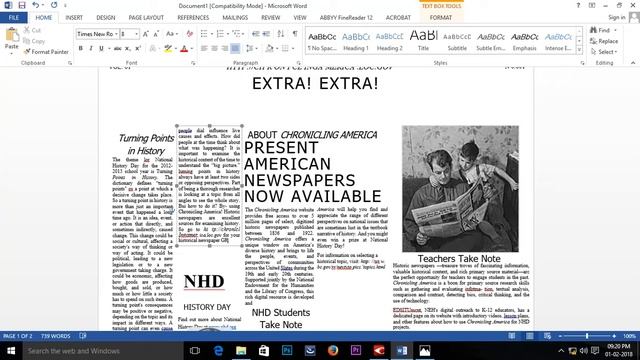The image size is (640, 360).
Task: Click the Find button
Action: (603, 30)
